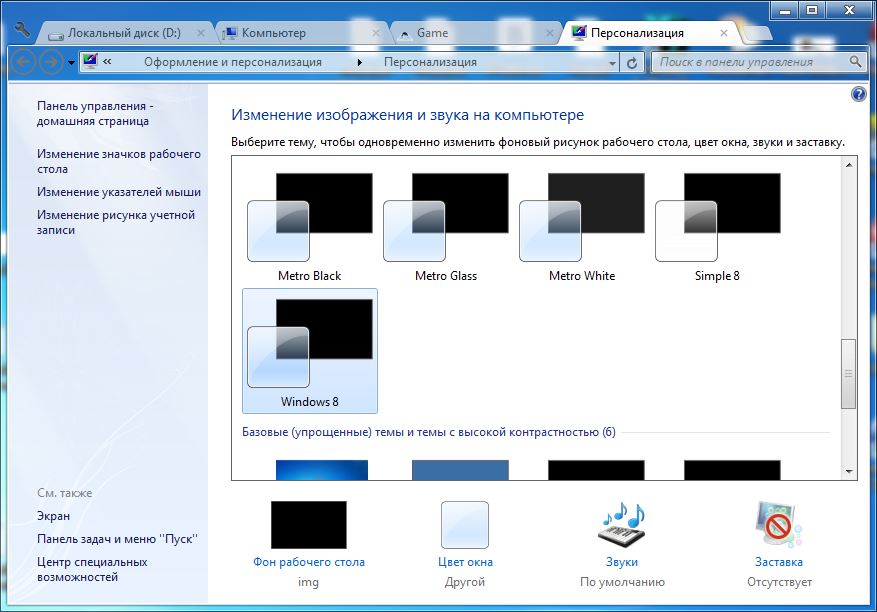Screen dimensions: 877x612
Task: Open the address bar dropdown arrow
Action: [x=612, y=63]
